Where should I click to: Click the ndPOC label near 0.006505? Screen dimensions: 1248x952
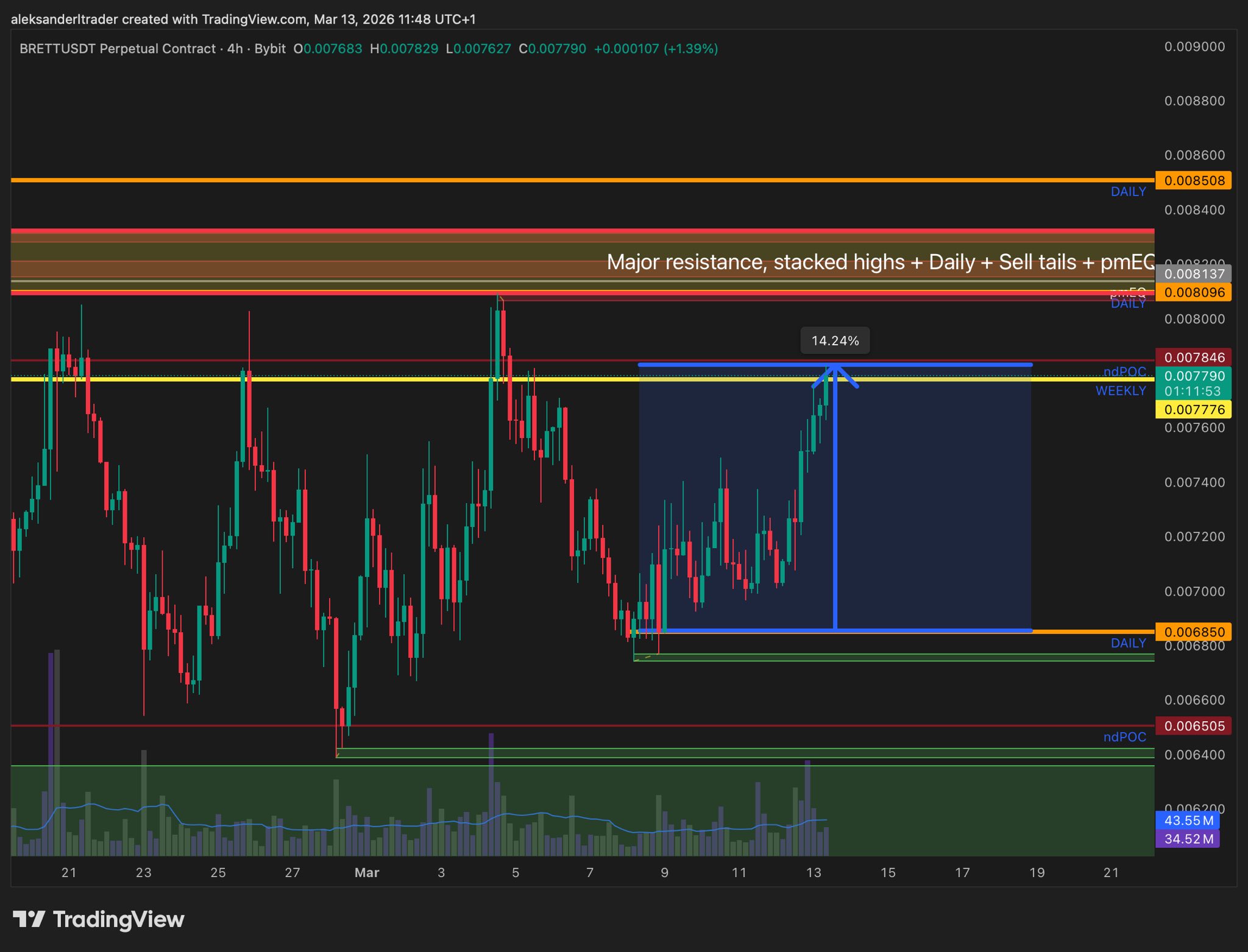click(x=1124, y=737)
